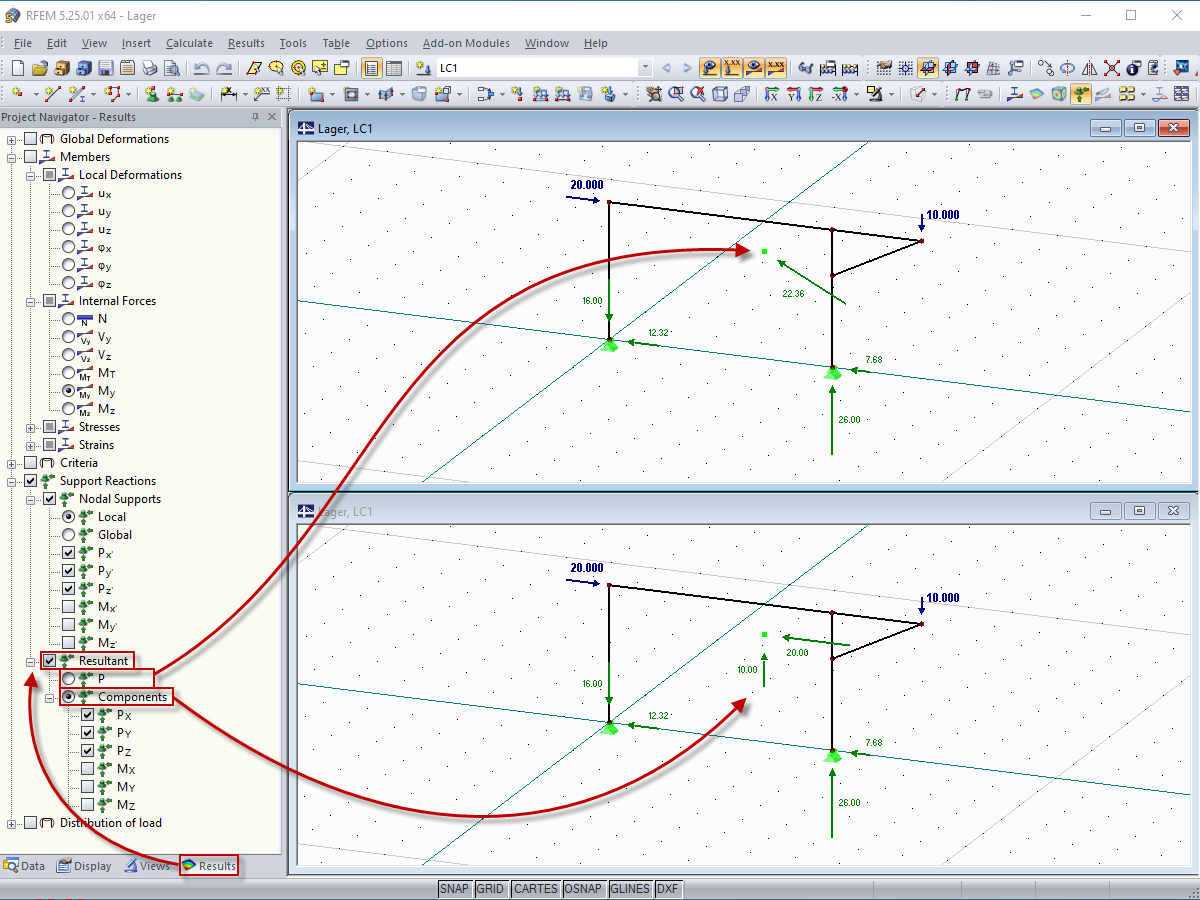
Task: Toggle SNAP in the status bar
Action: pyautogui.click(x=454, y=889)
